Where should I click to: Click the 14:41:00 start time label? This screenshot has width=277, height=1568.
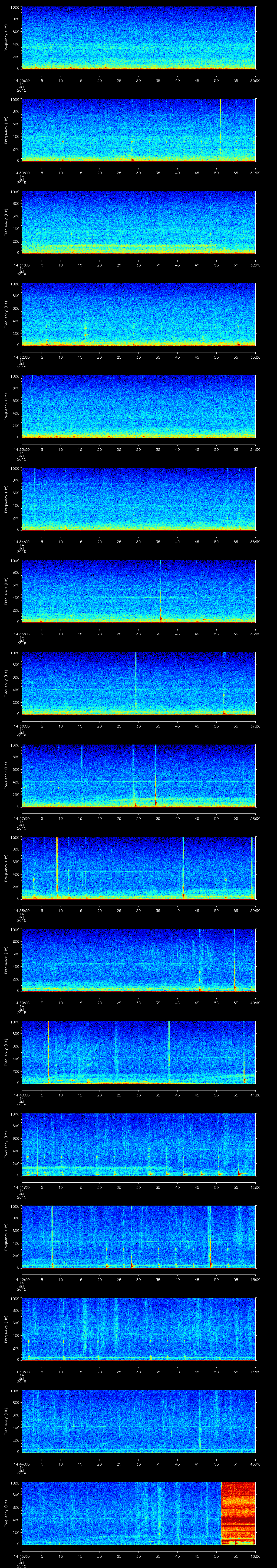coord(21,1187)
